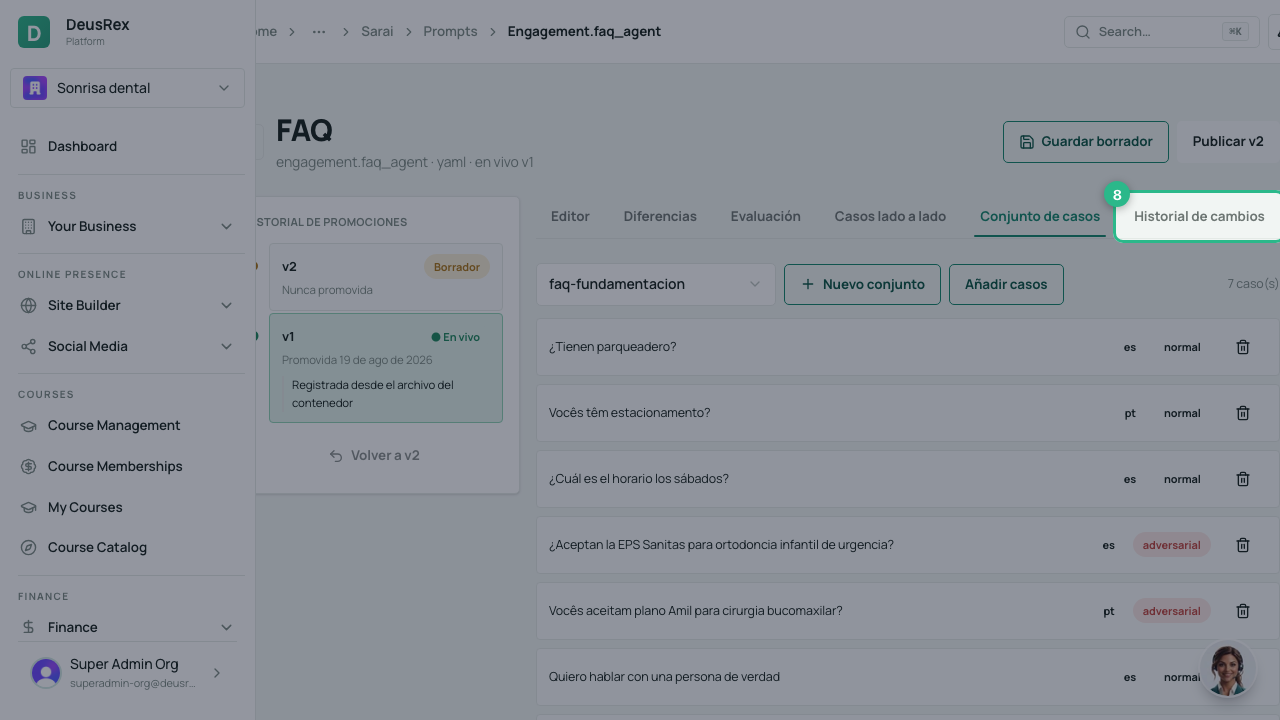
Task: Go to the Sarai breadcrumb
Action: tap(377, 31)
